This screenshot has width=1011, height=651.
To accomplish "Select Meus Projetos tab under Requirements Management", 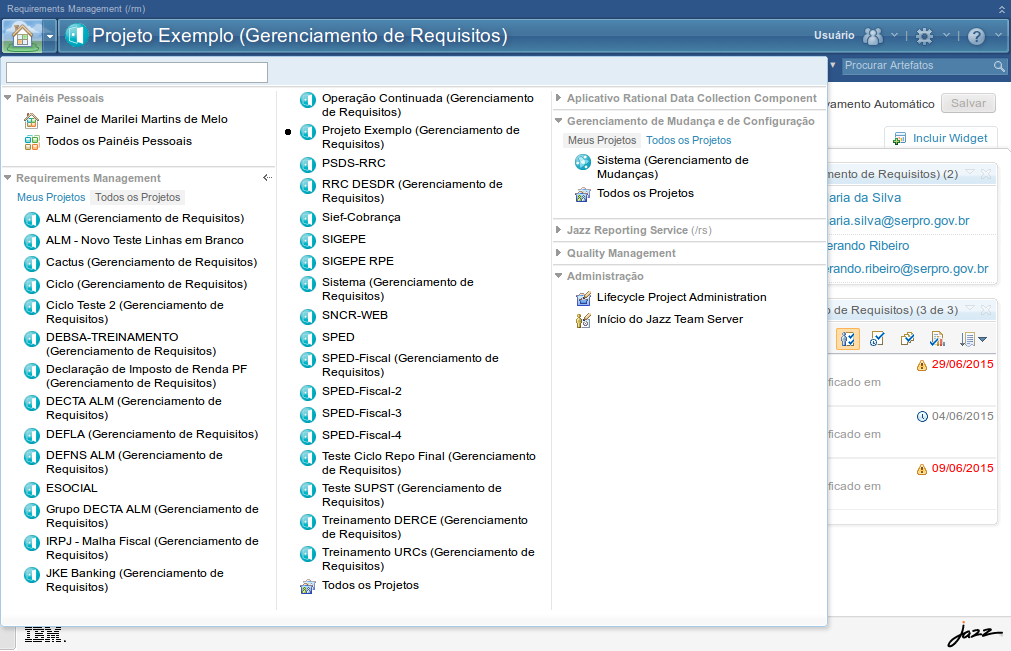I will click(x=51, y=197).
